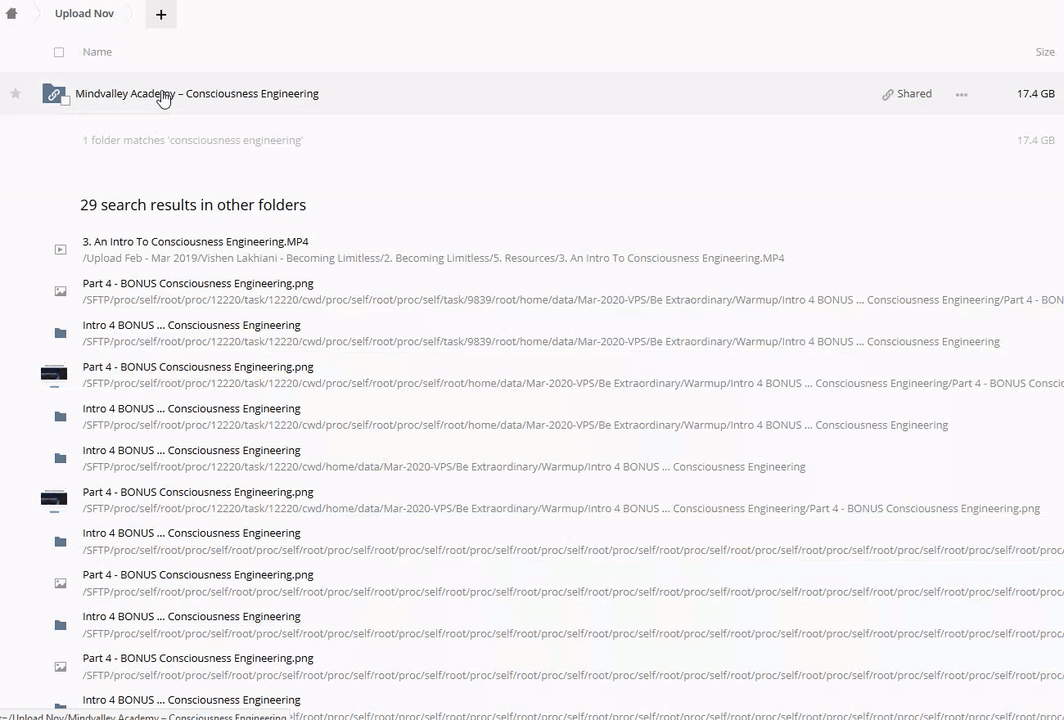Check the small checkbox on Mindvalley folder icon
1064x720 pixels.
point(66,101)
